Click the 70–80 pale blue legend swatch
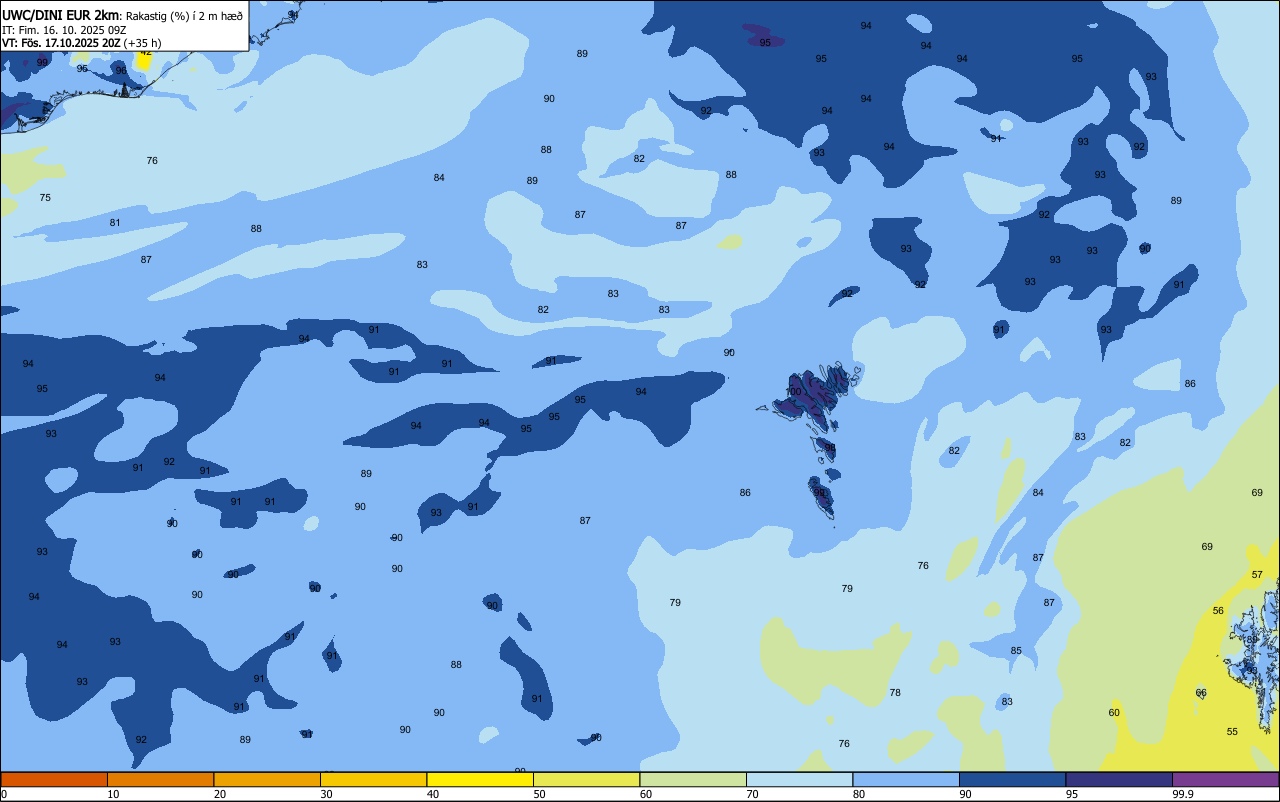Viewport: 1280px width, 802px height. 799,779
